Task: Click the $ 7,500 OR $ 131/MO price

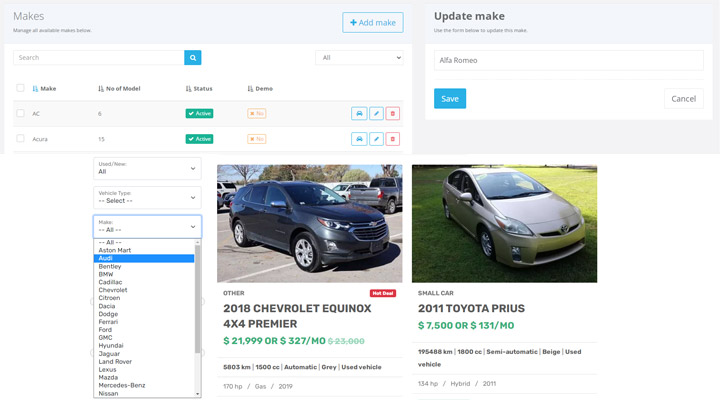Action: pos(466,326)
